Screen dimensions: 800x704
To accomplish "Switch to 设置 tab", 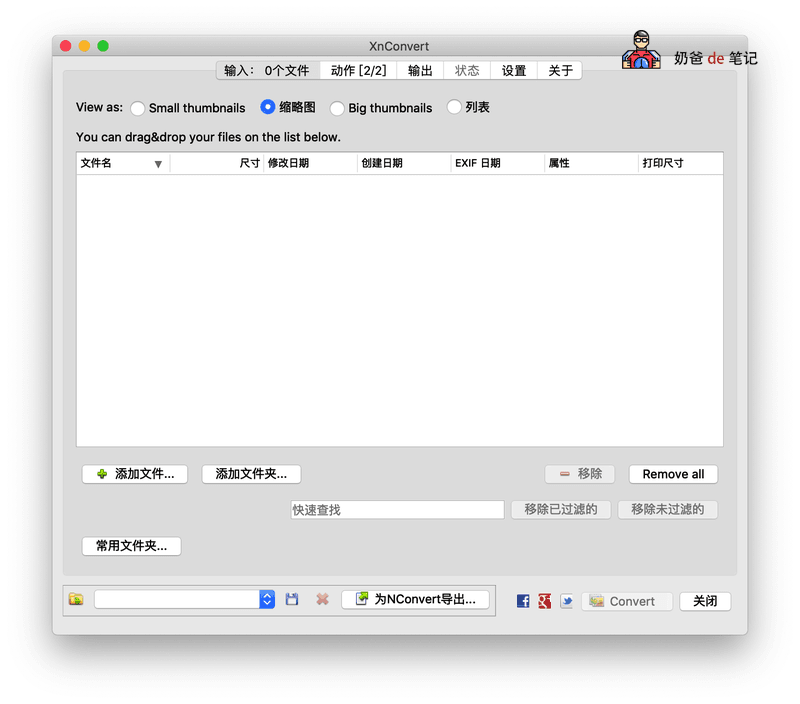I will (514, 70).
